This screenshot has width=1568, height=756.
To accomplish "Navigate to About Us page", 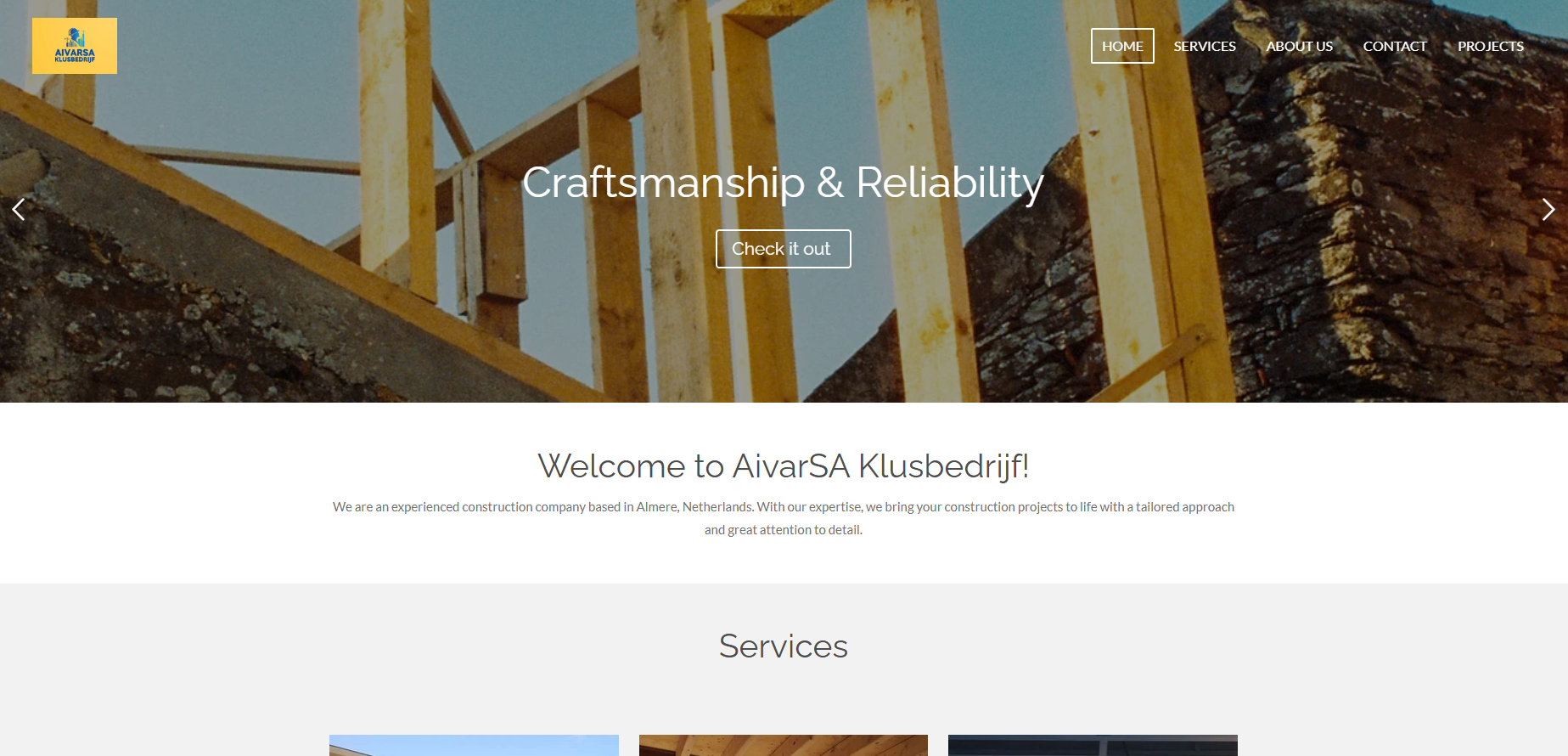I will click(1299, 46).
